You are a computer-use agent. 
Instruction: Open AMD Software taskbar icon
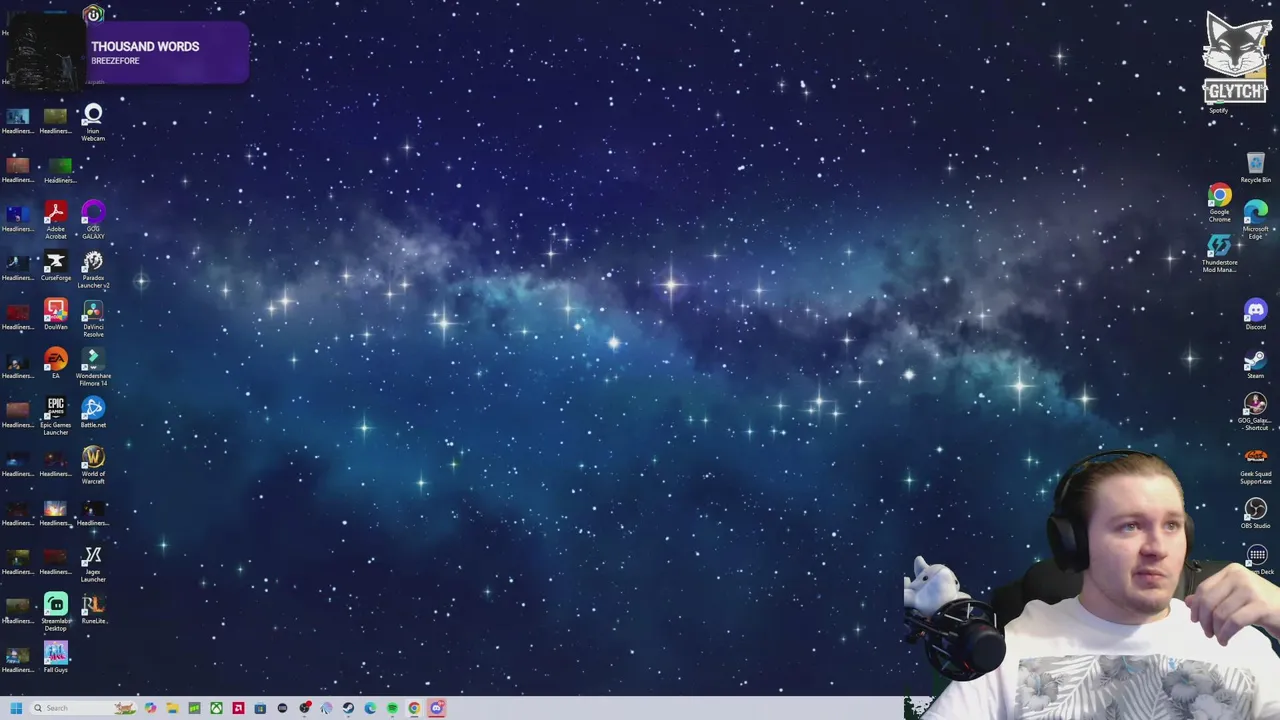tap(238, 708)
